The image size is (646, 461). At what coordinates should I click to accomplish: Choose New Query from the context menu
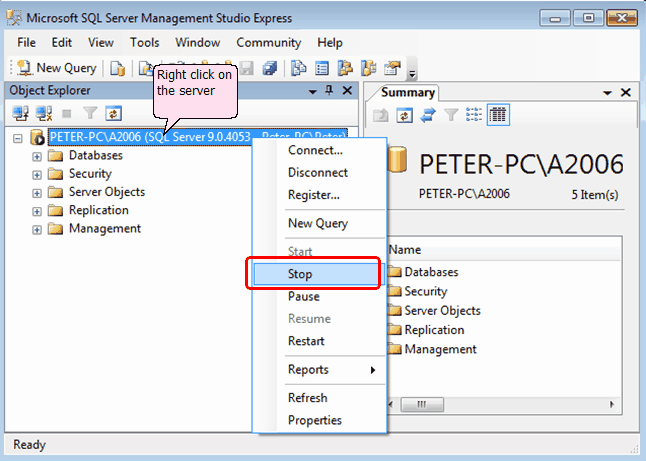point(319,223)
